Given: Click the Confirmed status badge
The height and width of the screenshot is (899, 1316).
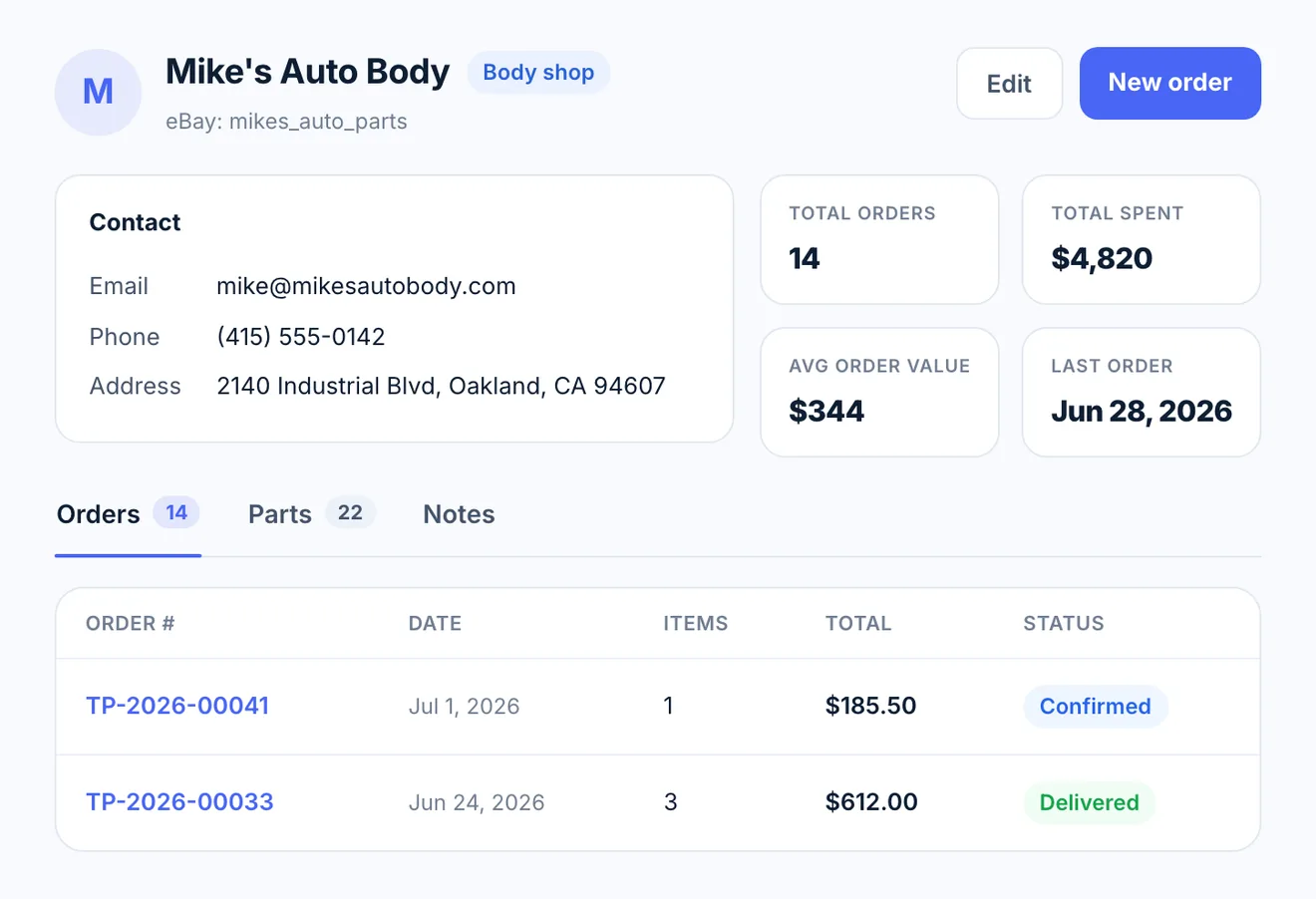Looking at the screenshot, I should click(1095, 707).
